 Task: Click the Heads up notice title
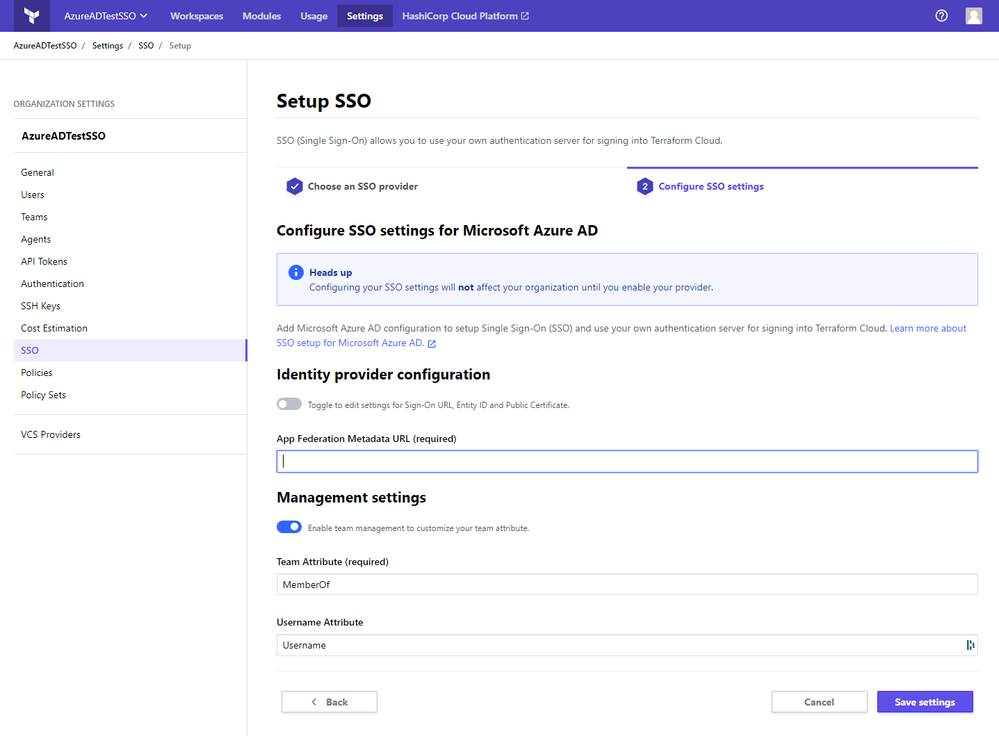click(x=331, y=273)
